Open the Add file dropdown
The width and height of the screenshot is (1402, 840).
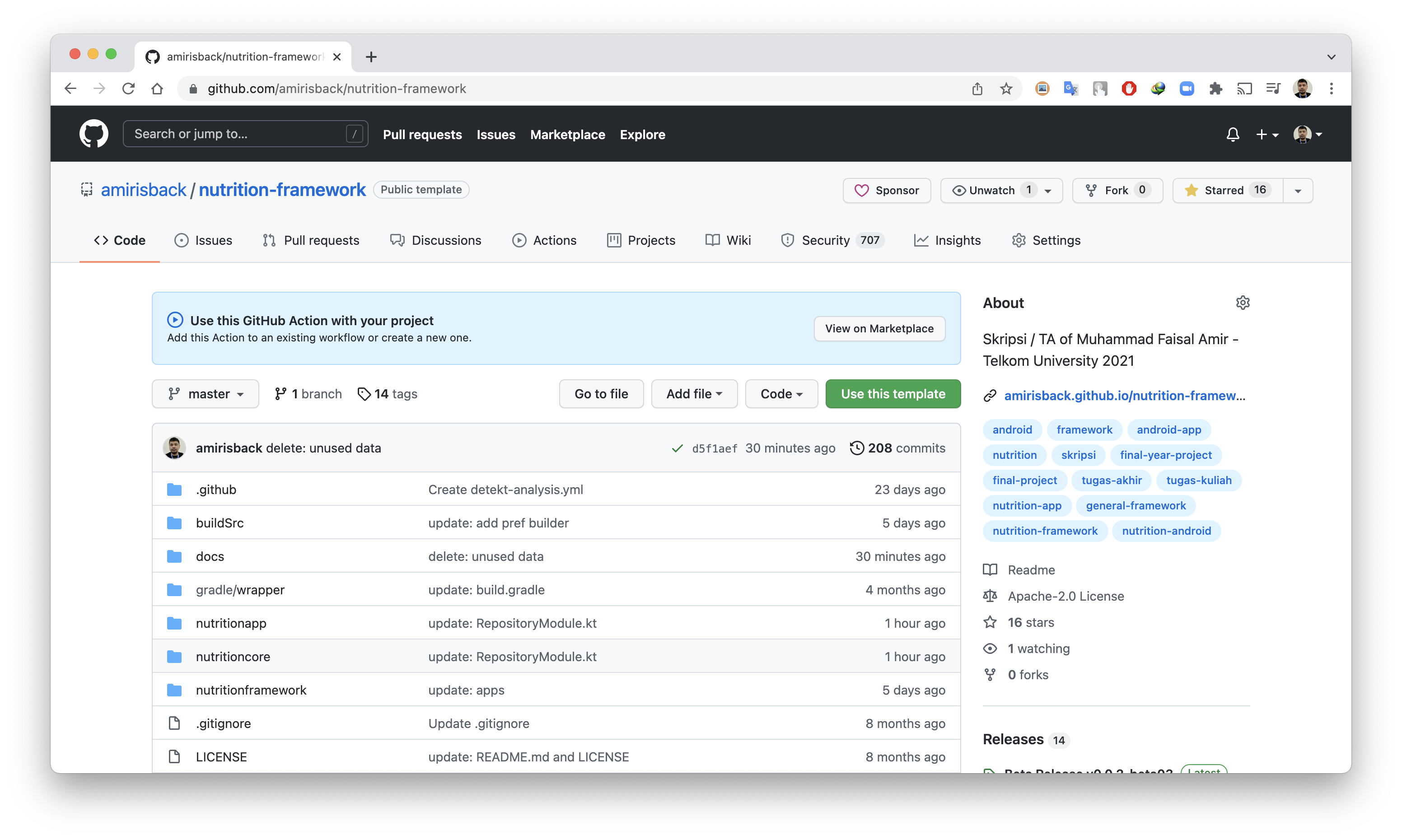pyautogui.click(x=694, y=394)
